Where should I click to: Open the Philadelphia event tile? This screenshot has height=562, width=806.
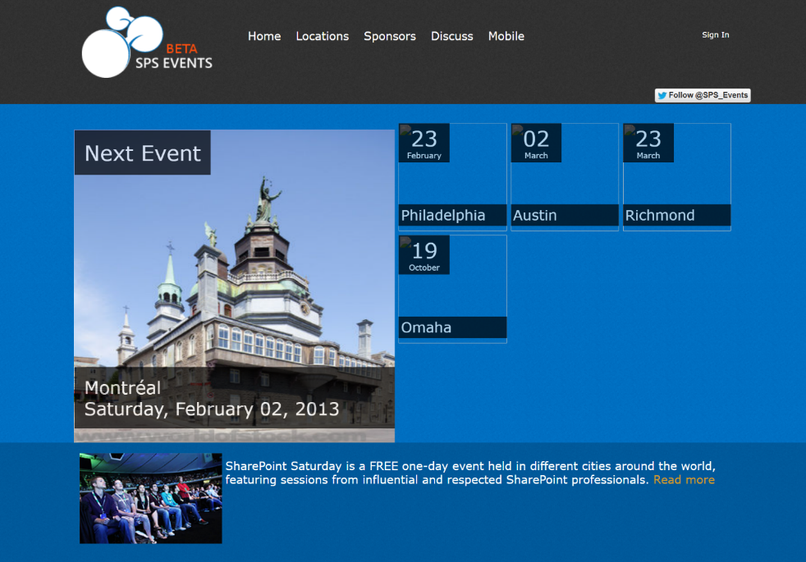452,177
